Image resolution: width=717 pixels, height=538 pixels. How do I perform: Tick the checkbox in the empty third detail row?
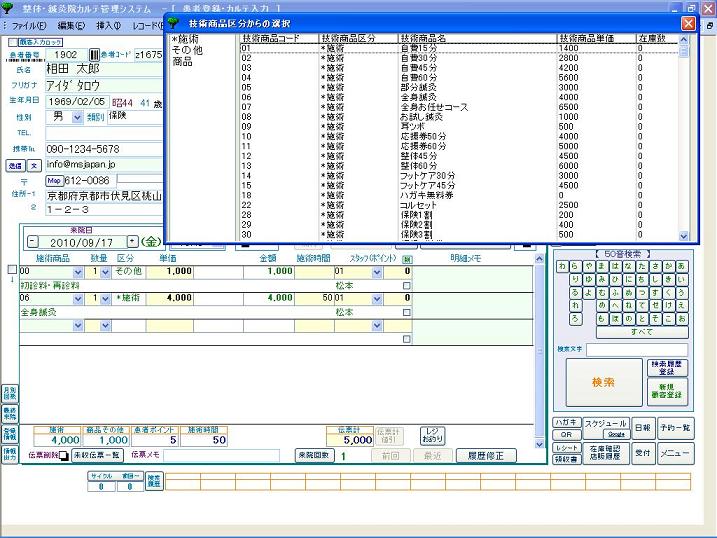(407, 339)
